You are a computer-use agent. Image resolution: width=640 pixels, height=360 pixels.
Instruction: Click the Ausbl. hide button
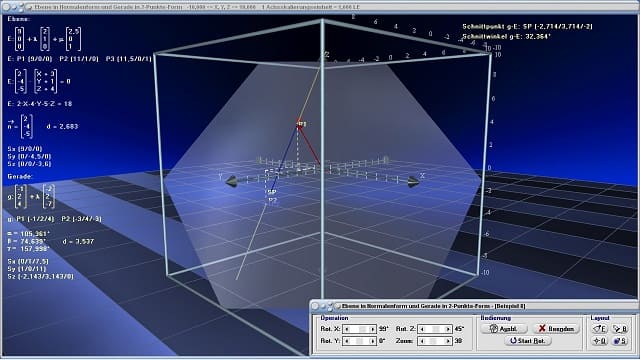click(x=503, y=329)
